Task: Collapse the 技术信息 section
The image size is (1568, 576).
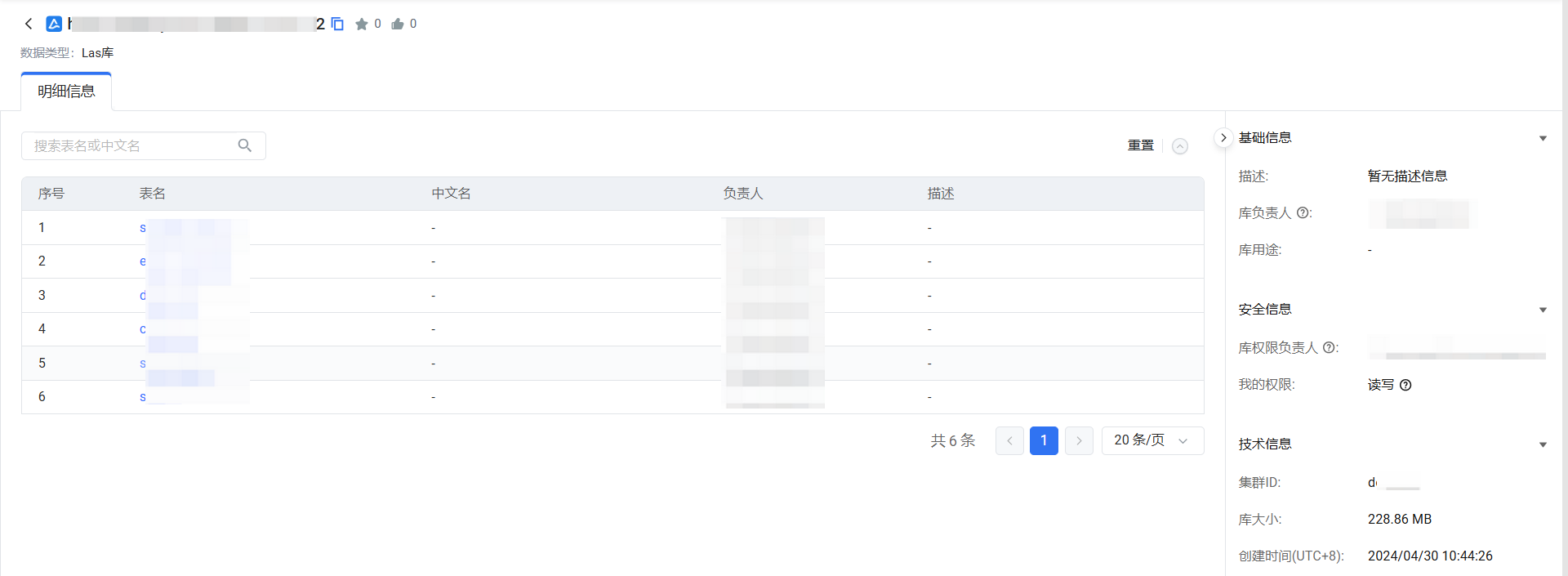Action: click(x=1543, y=444)
